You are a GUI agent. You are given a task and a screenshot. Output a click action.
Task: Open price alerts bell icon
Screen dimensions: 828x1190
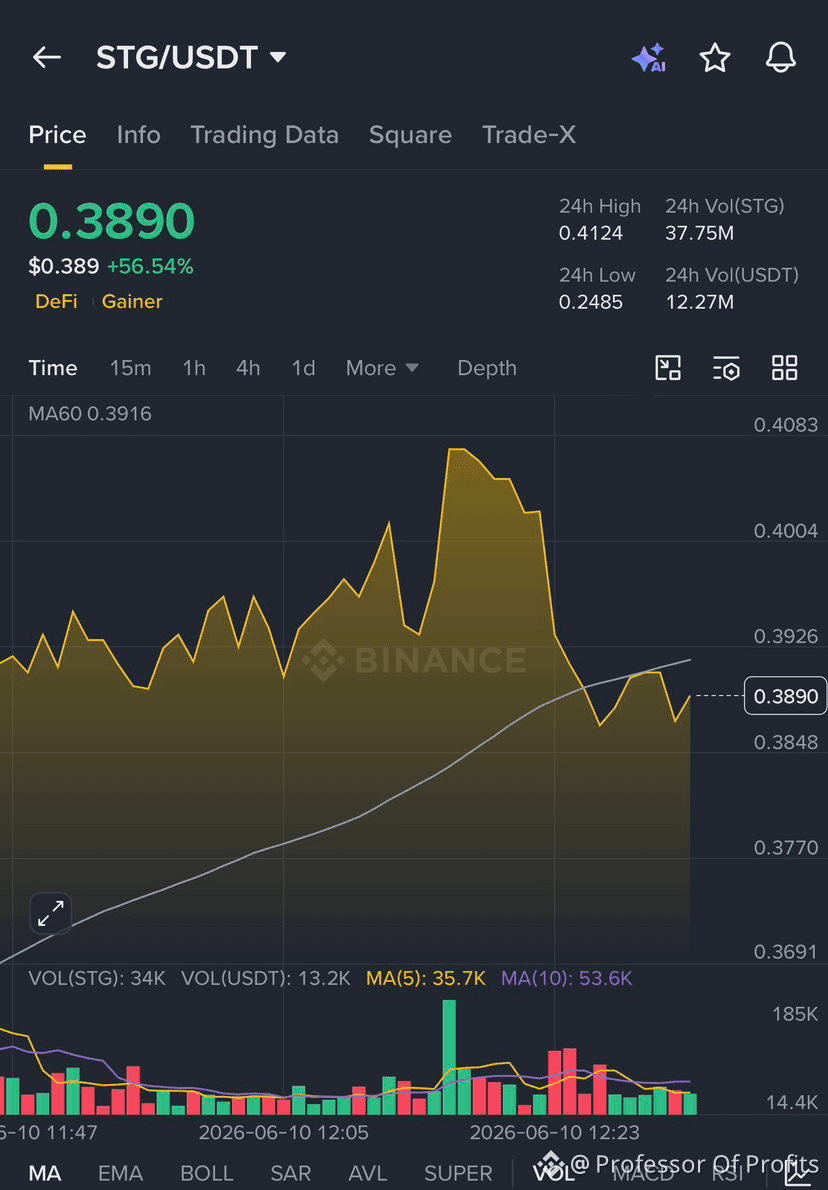click(x=780, y=58)
